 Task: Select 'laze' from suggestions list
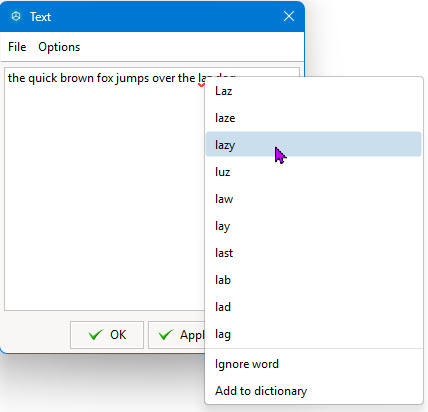[313, 118]
